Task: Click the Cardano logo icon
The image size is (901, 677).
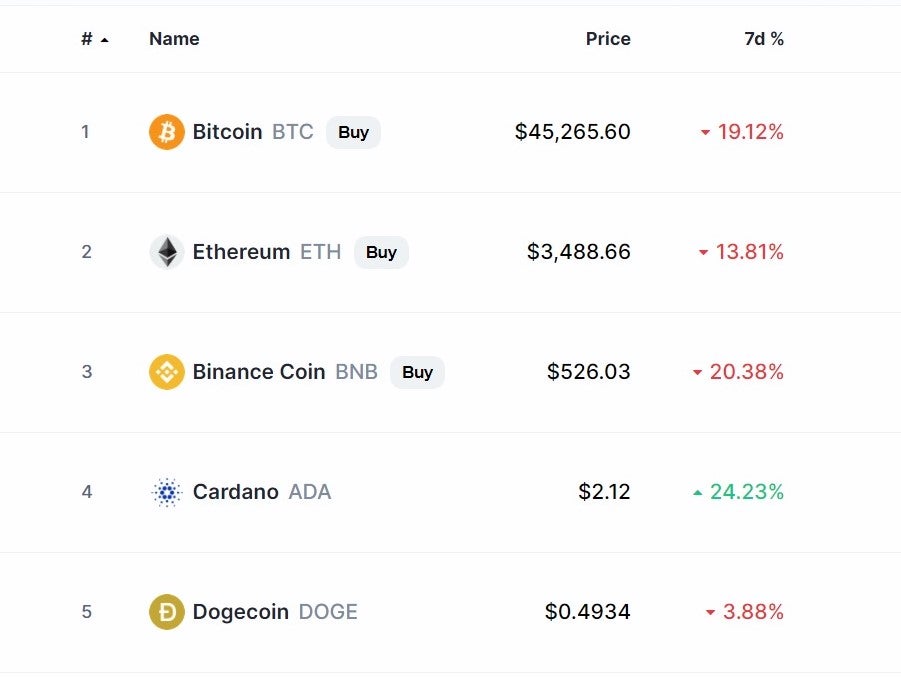Action: coord(167,492)
